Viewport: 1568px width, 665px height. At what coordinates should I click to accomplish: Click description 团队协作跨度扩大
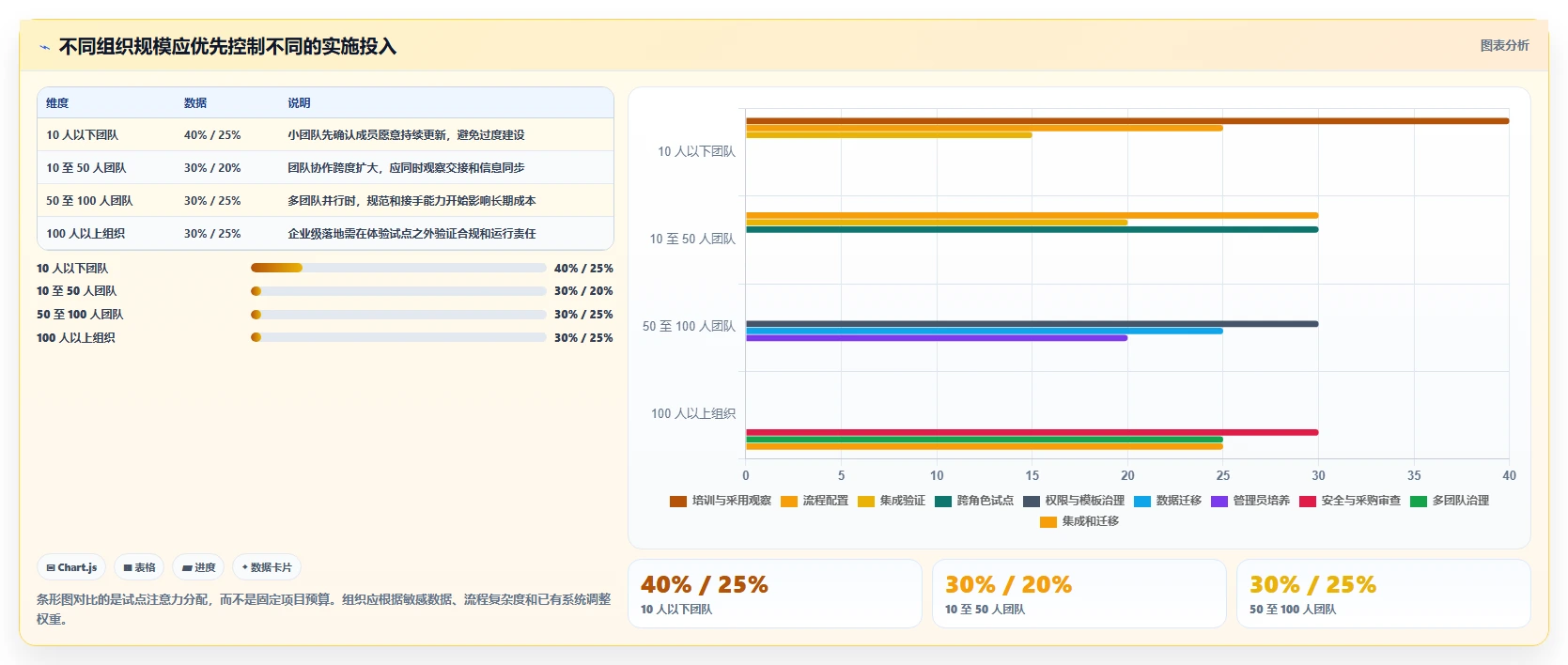(x=406, y=168)
